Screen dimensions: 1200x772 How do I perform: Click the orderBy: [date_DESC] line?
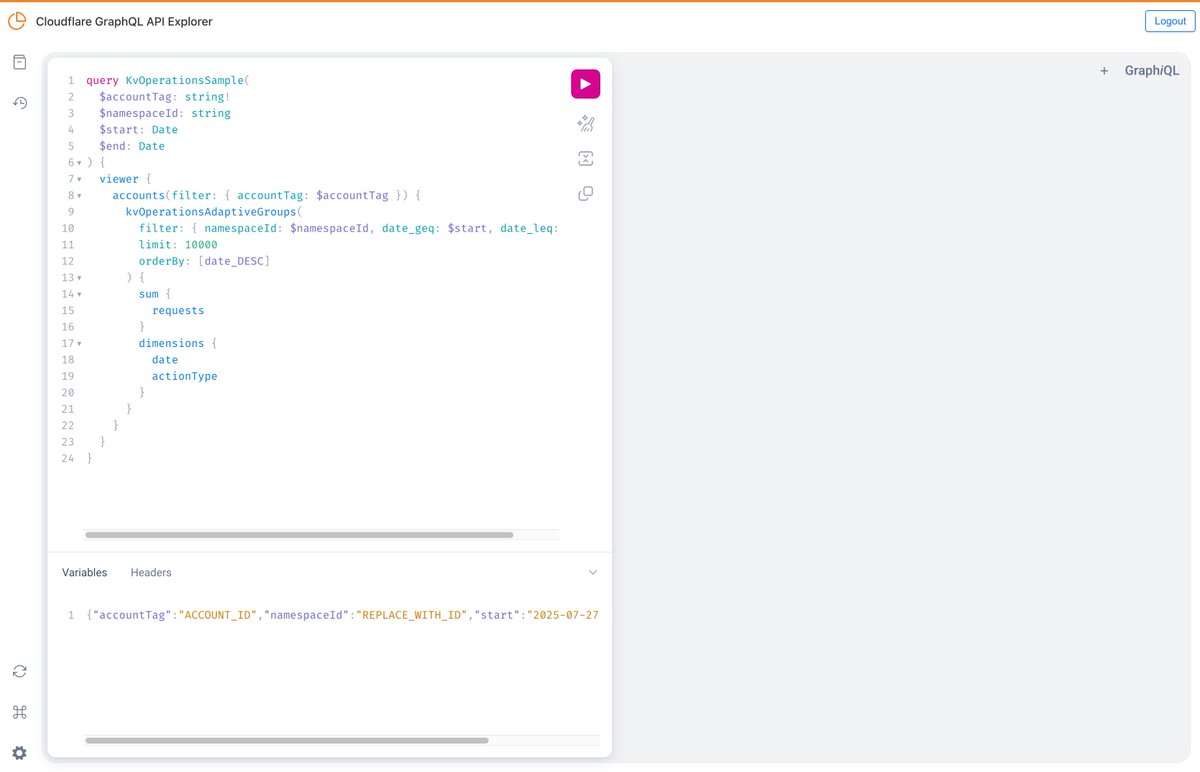click(x=205, y=261)
